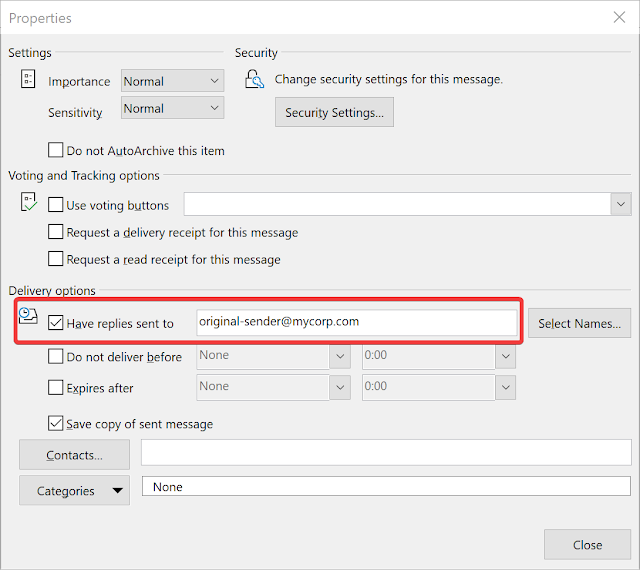This screenshot has height=570, width=640.
Task: Open the Sensitivity dropdown
Action: click(173, 108)
